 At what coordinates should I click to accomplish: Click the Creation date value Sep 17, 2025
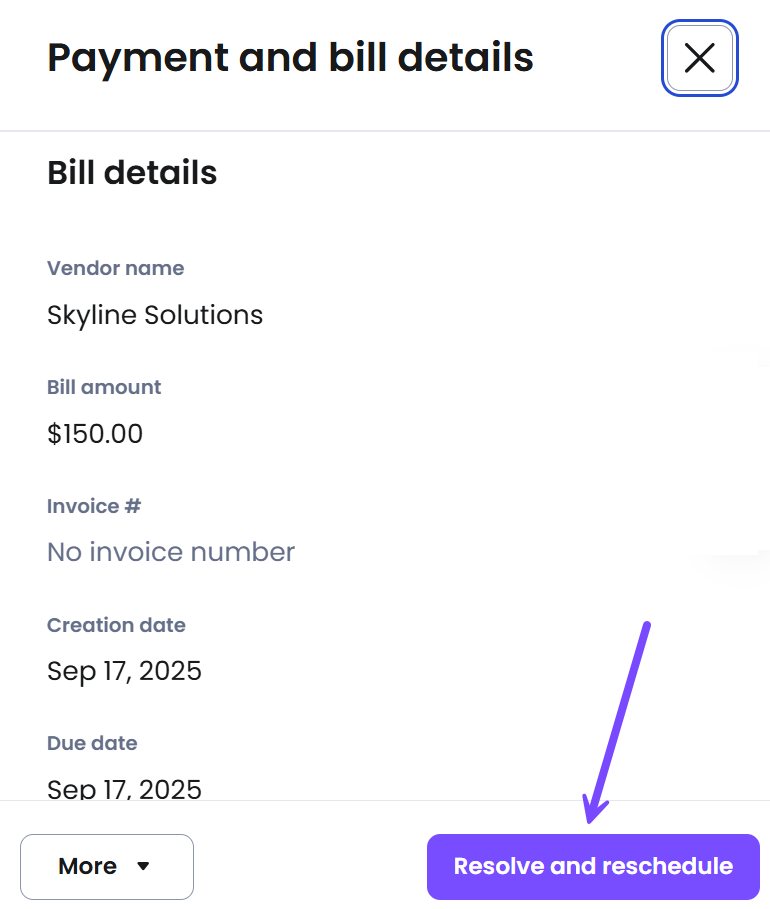pyautogui.click(x=124, y=670)
